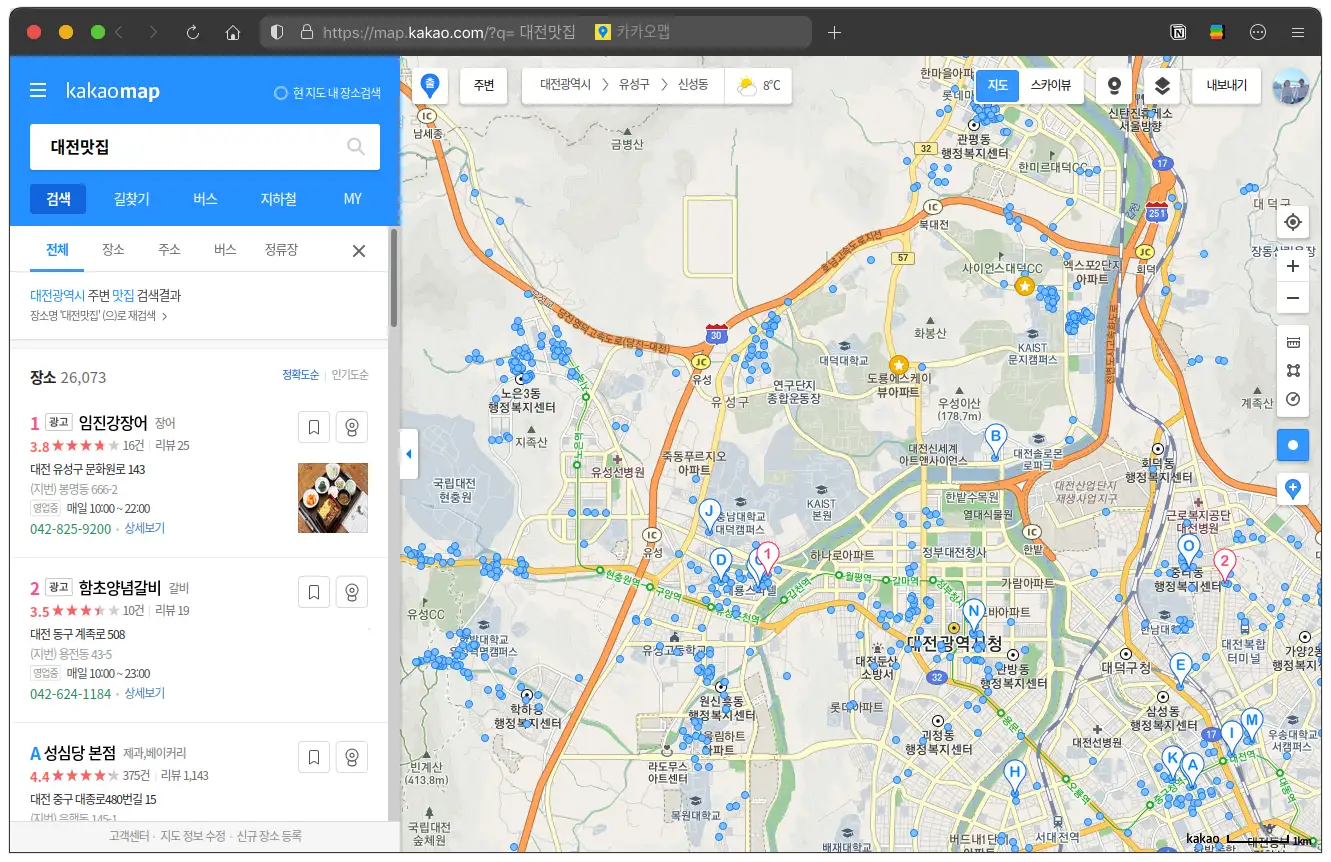Image resolution: width=1331 pixels, height=862 pixels.
Task: Filter results by 정류장 tab
Action: [281, 250]
